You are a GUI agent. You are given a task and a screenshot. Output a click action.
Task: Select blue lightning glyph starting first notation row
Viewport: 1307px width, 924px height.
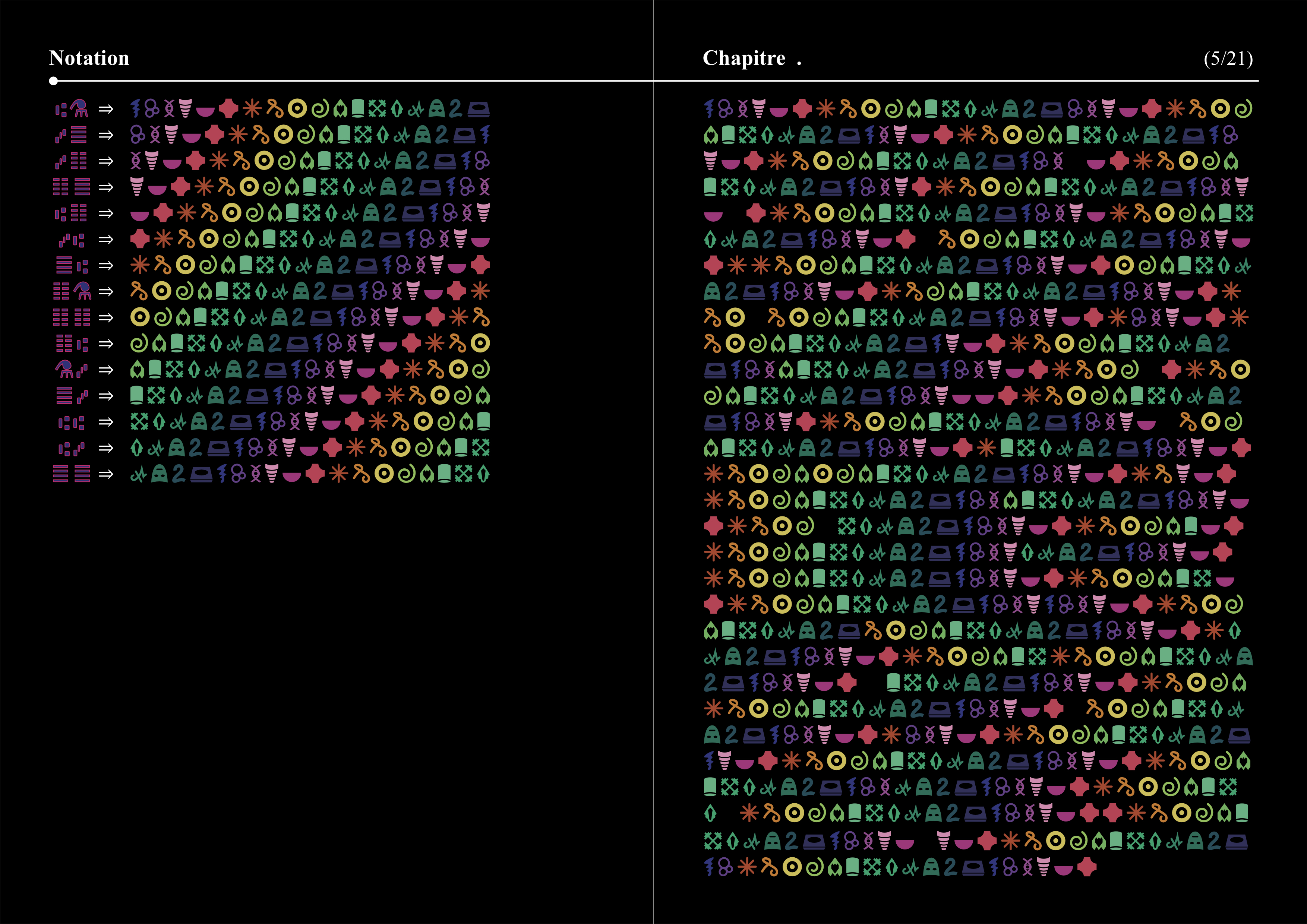coord(135,108)
